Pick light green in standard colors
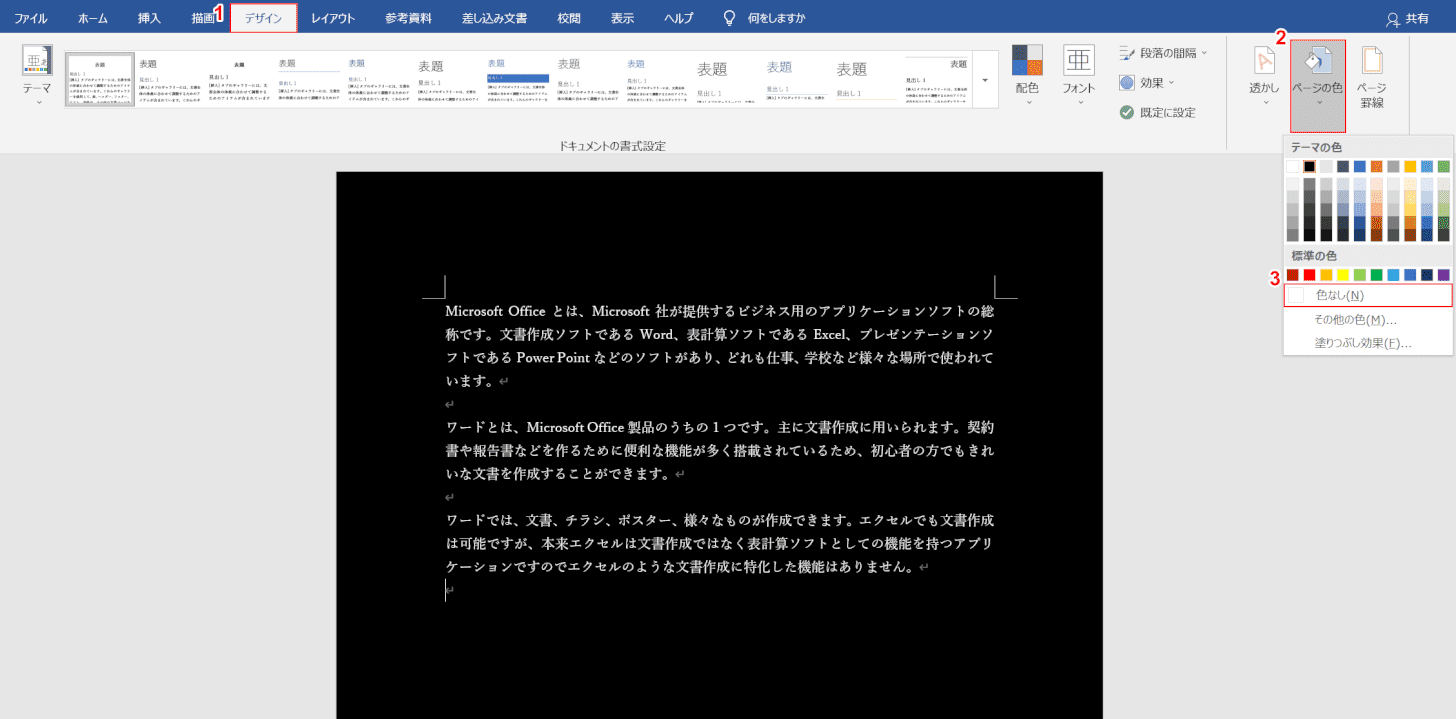1456x719 pixels. (x=1360, y=275)
